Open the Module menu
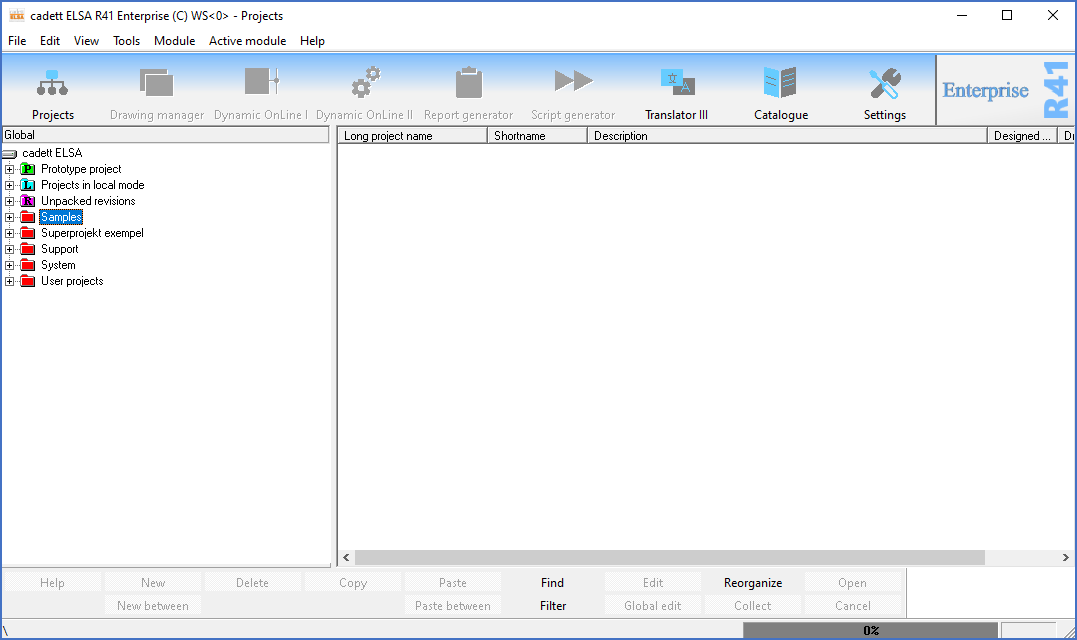Image resolution: width=1077 pixels, height=640 pixels. pos(174,41)
